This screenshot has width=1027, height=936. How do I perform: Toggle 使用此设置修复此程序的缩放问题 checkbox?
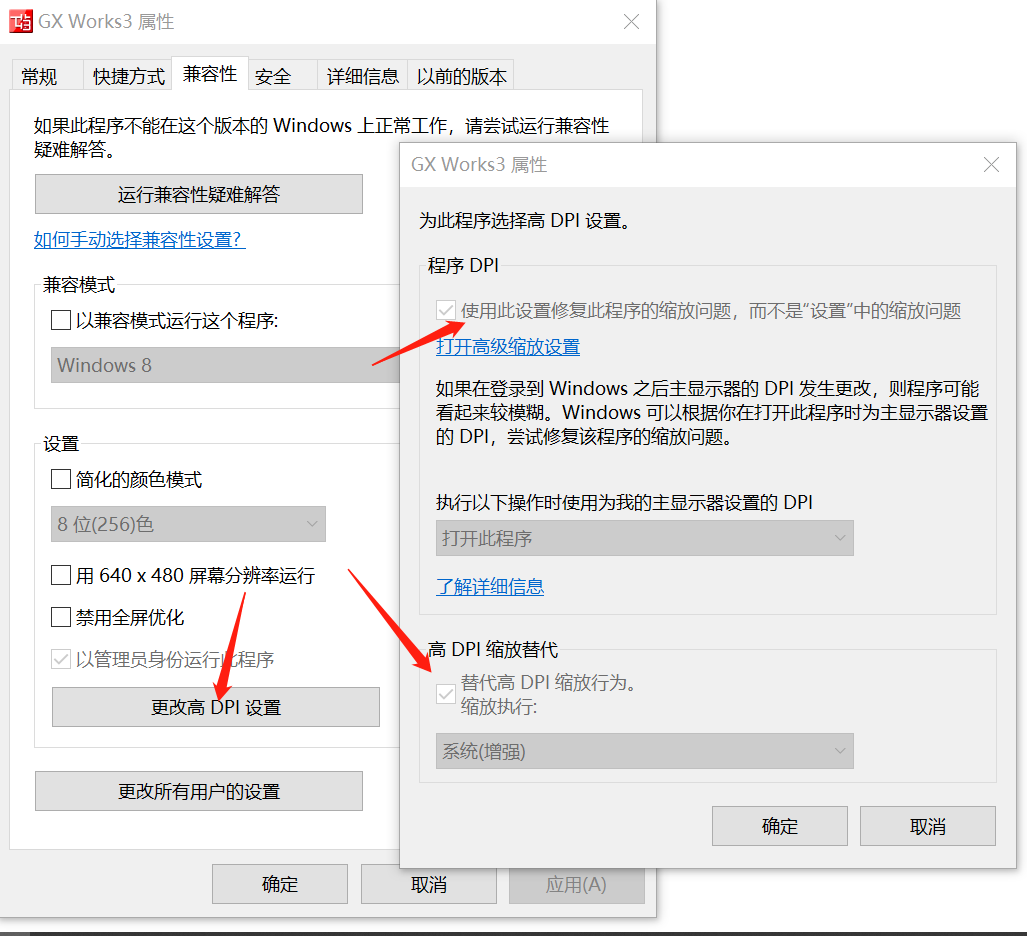click(x=446, y=311)
